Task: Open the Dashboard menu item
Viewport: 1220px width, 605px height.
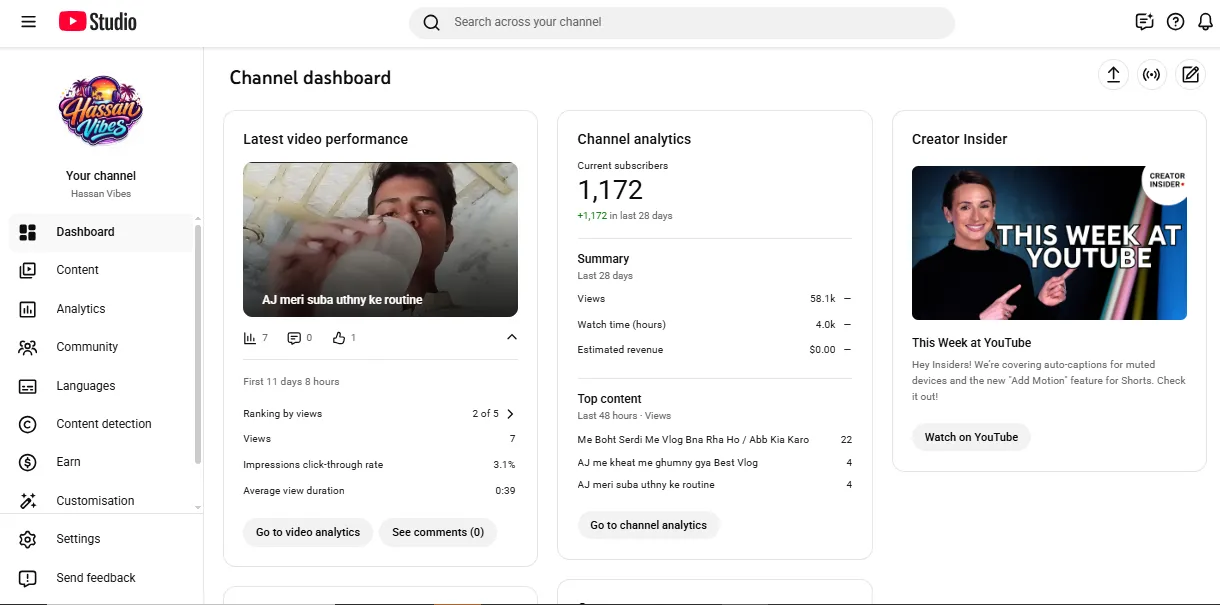Action: pos(101,232)
